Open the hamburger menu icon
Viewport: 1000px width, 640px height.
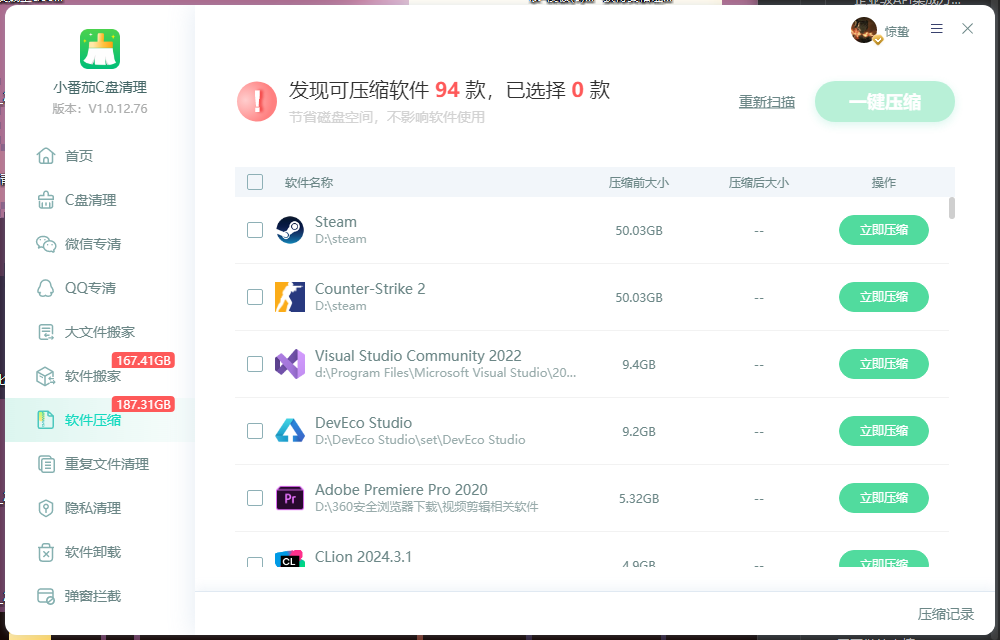click(x=936, y=29)
